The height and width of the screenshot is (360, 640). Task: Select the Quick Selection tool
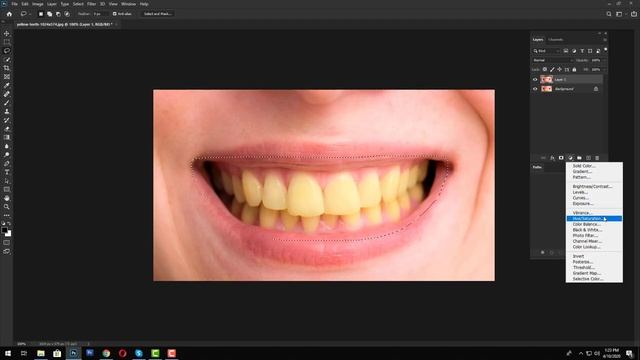(7, 60)
